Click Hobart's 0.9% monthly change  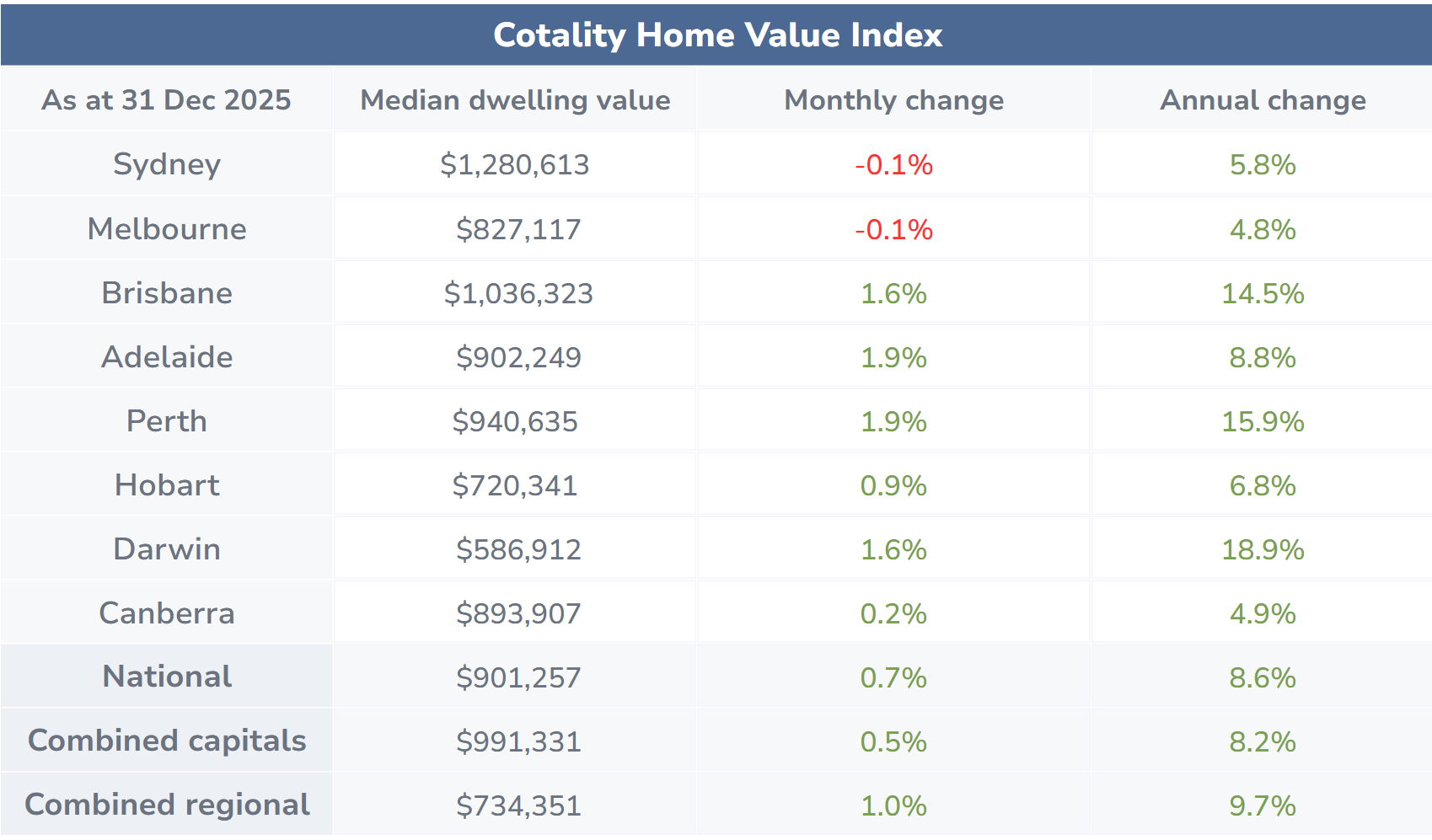[893, 485]
